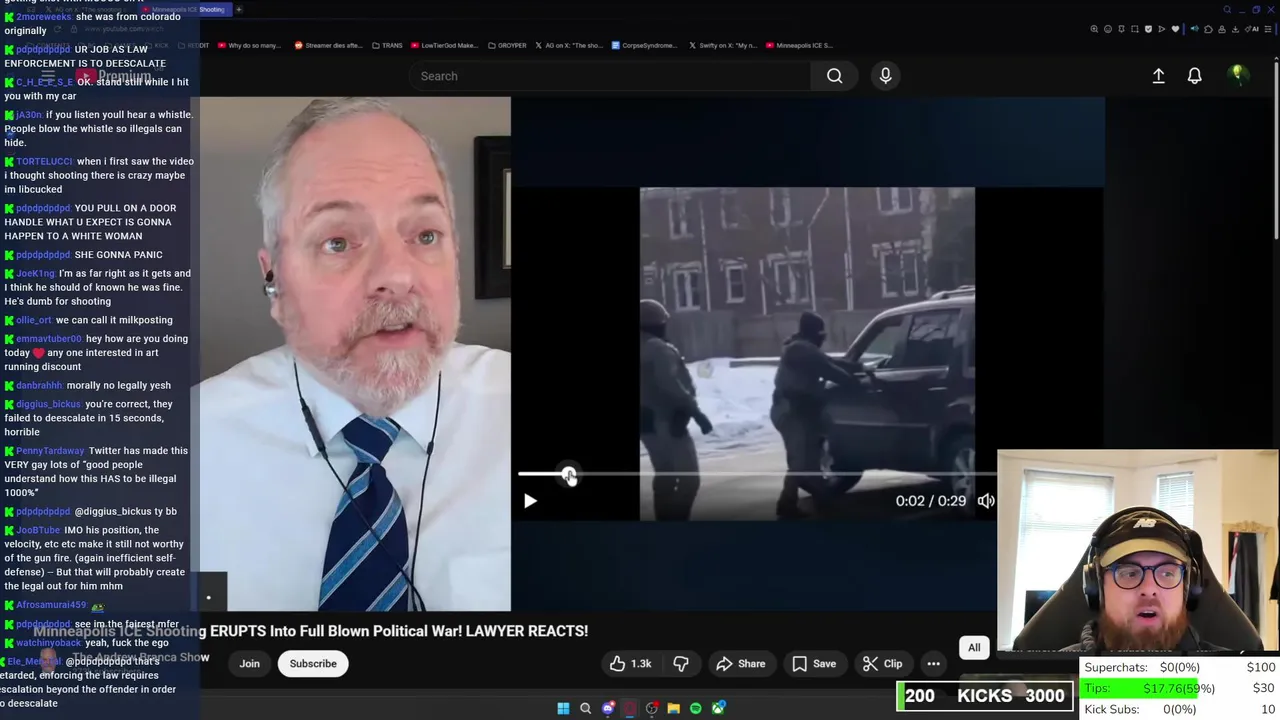
Task: Open the YouTube account avatar menu
Action: pyautogui.click(x=1238, y=75)
